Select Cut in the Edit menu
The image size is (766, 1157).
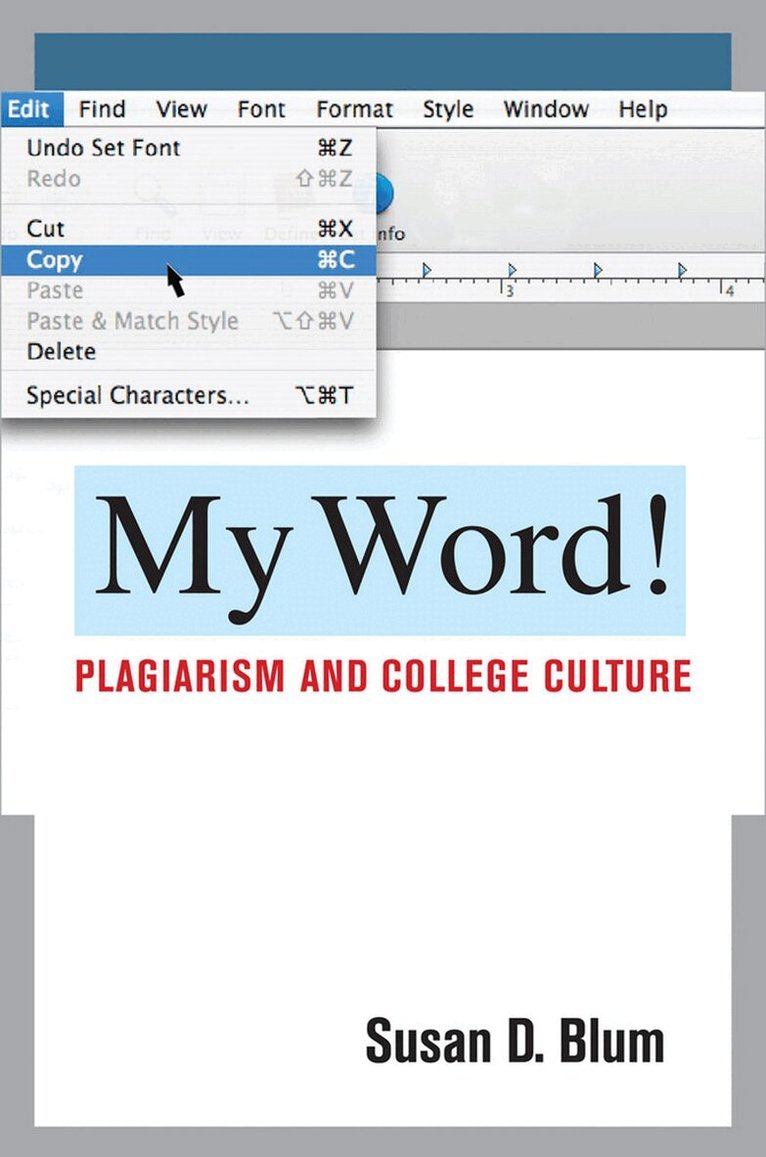(45, 229)
